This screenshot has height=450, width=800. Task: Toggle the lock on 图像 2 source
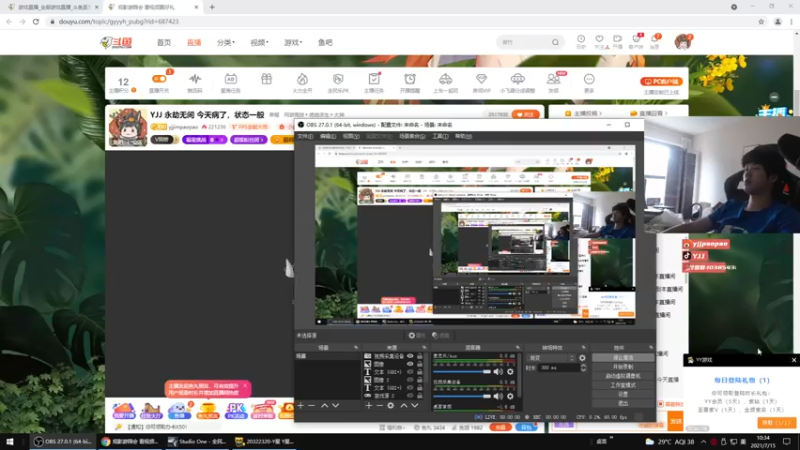point(420,380)
